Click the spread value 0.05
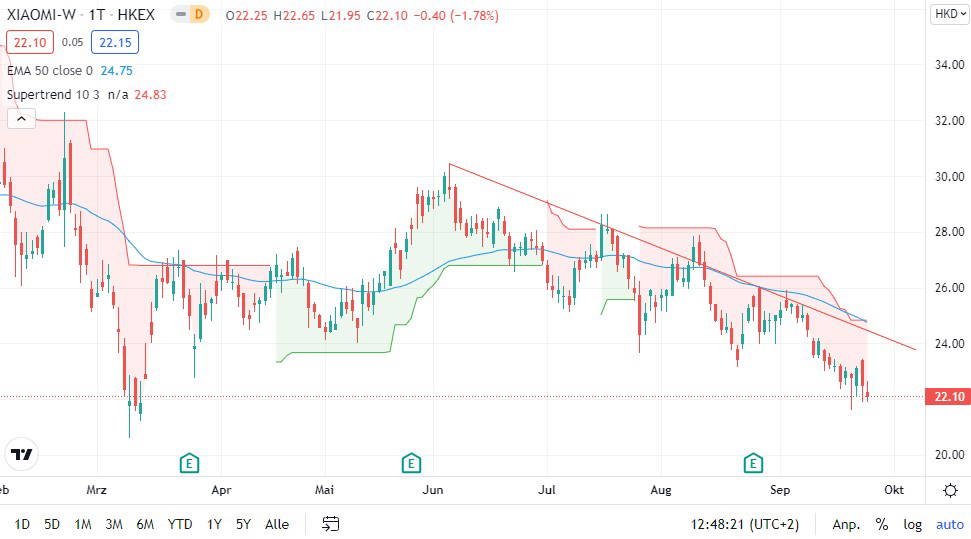Image resolution: width=971 pixels, height=539 pixels. coord(72,42)
